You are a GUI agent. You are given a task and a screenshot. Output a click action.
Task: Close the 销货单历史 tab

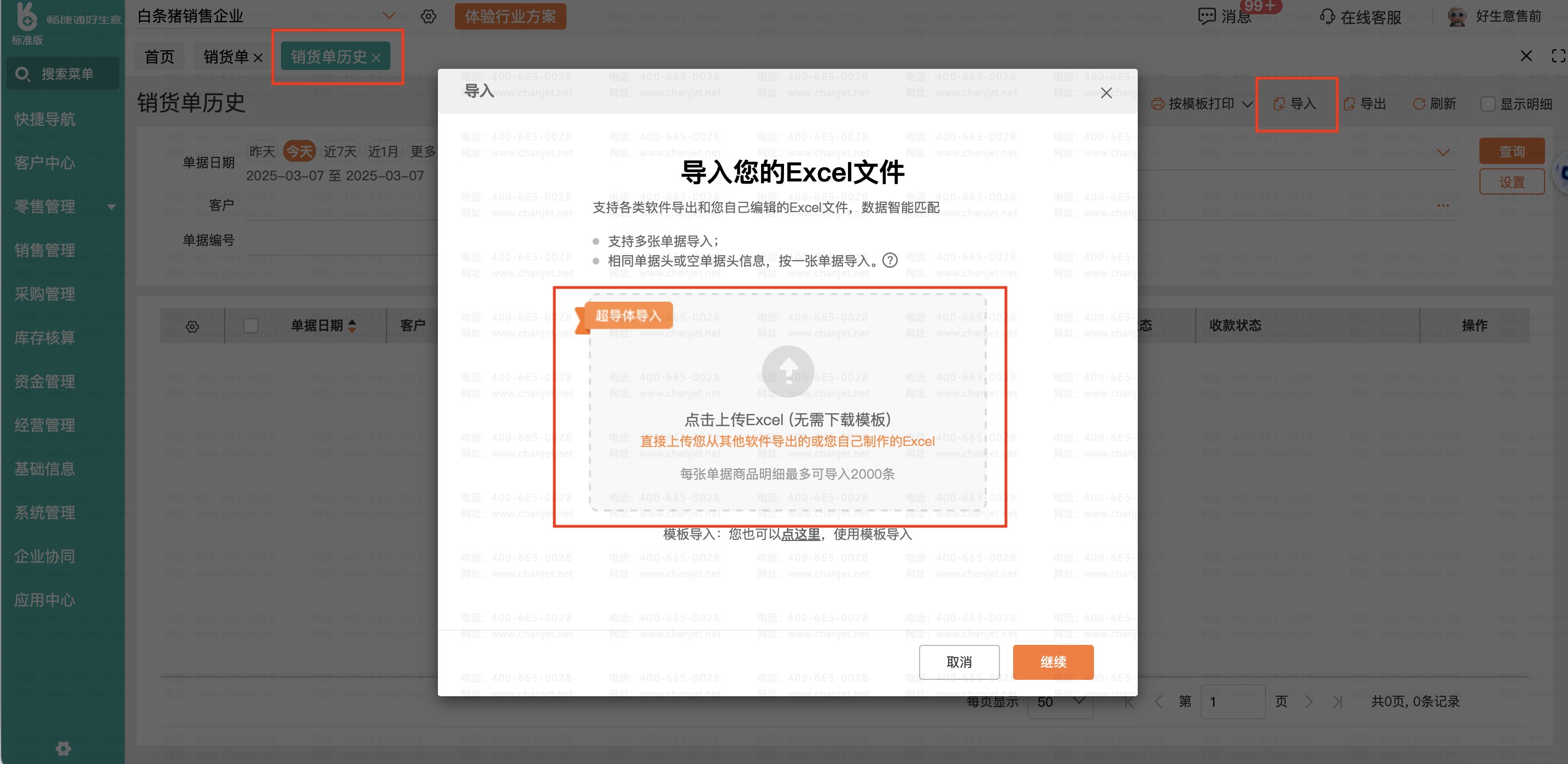coord(376,58)
